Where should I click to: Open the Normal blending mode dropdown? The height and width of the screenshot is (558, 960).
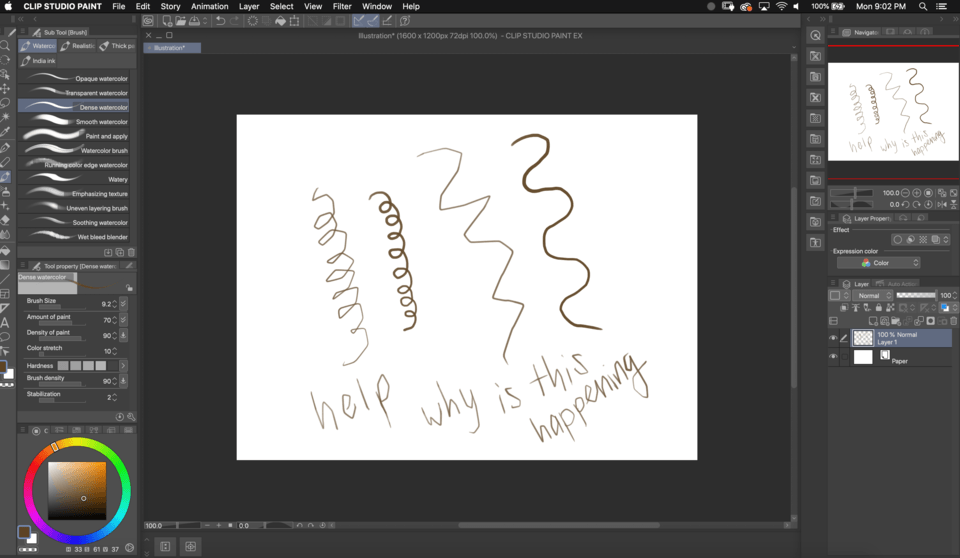pyautogui.click(x=870, y=296)
